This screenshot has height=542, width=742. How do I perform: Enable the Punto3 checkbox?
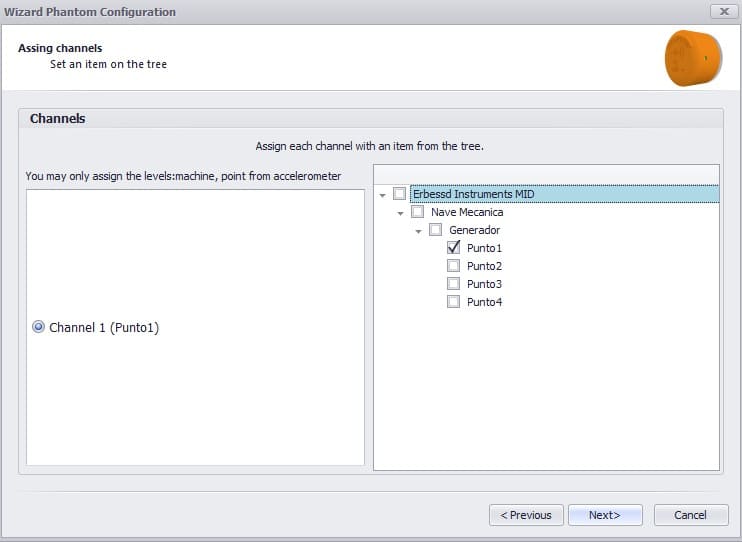[x=453, y=284]
